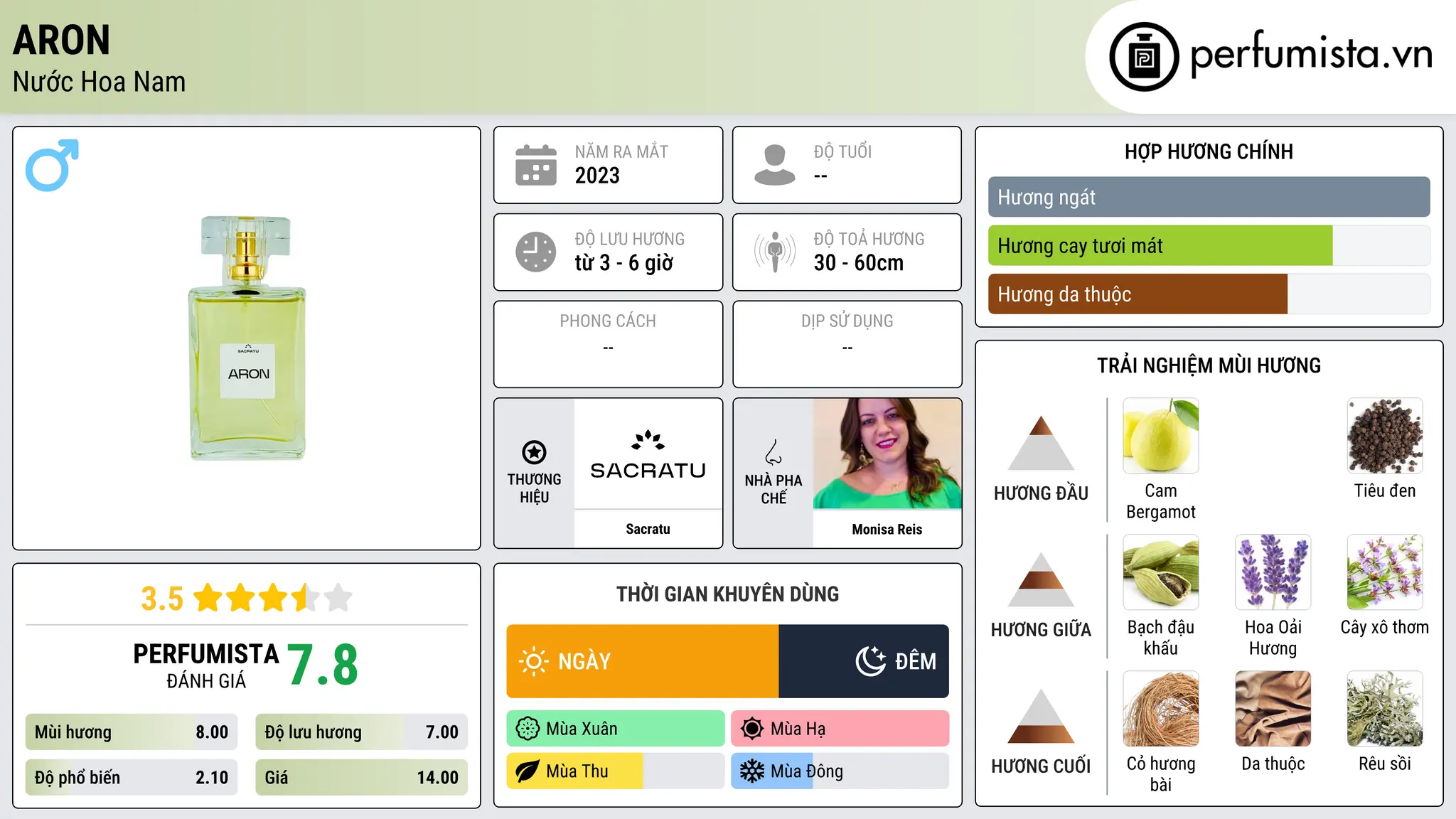1456x819 pixels.
Task: Click the flower icon for Mùa Xuân
Action: click(x=528, y=729)
